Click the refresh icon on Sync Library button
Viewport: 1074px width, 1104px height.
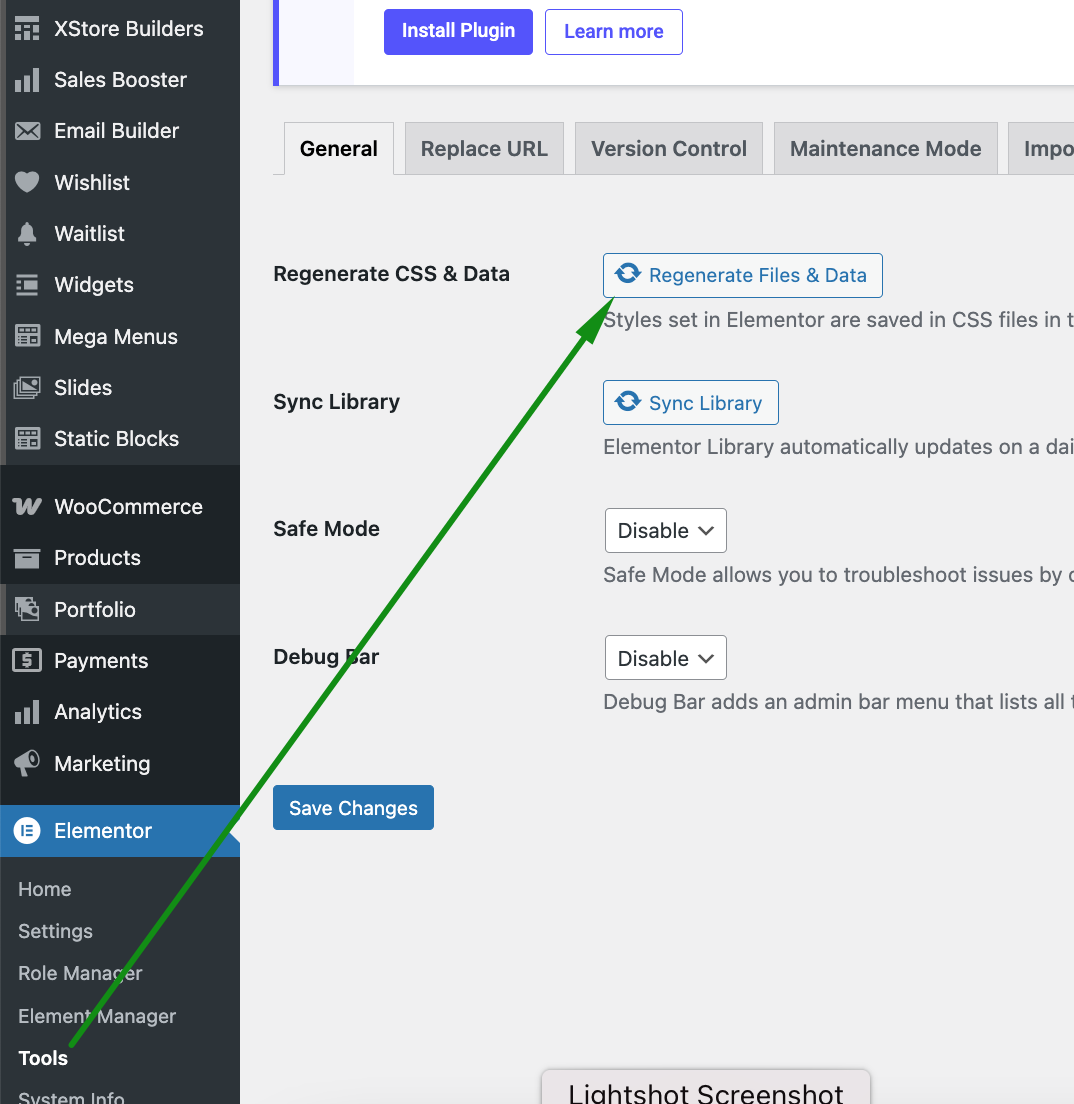click(x=627, y=402)
